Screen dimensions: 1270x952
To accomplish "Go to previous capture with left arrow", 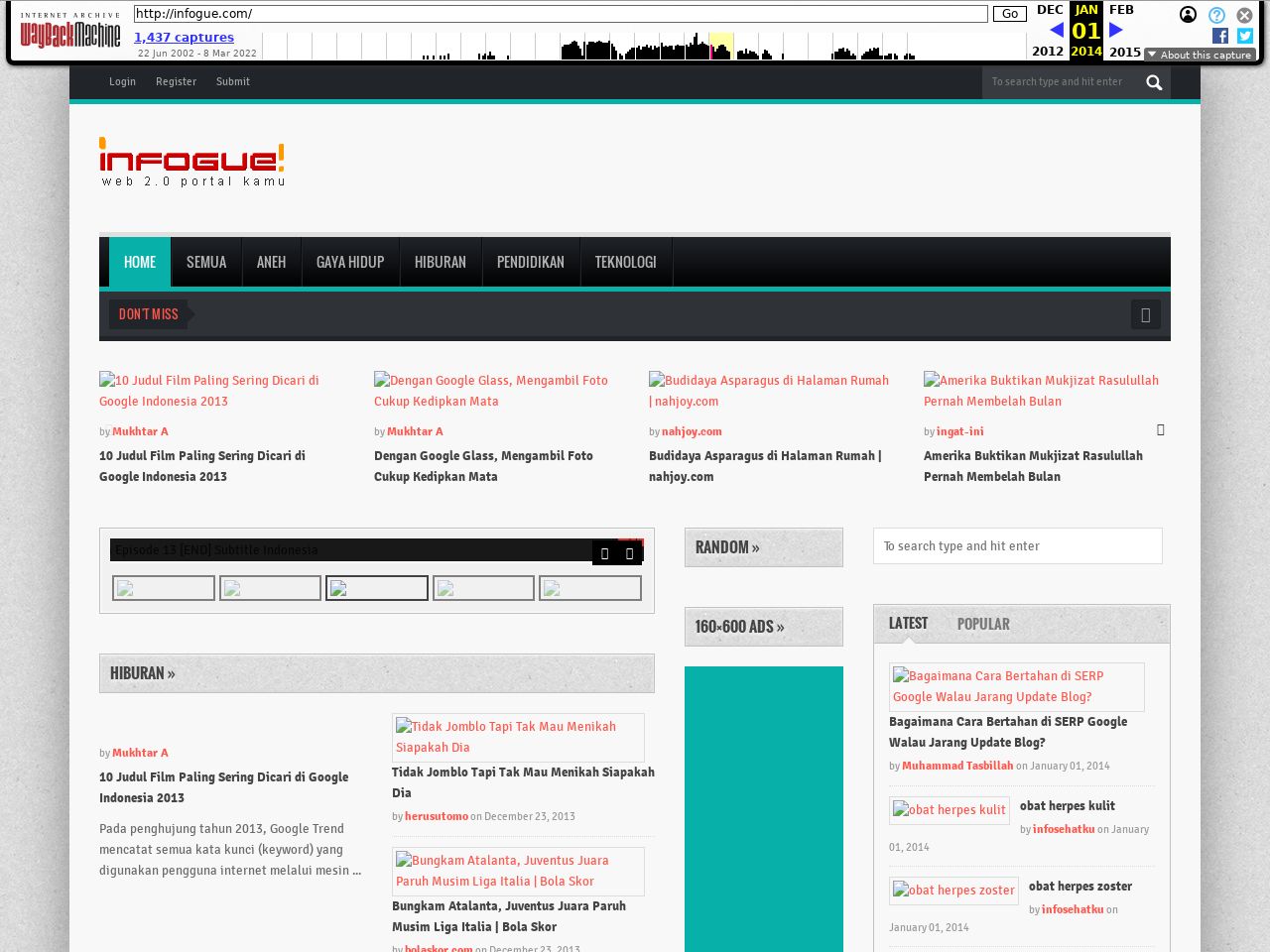I will pyautogui.click(x=1056, y=30).
